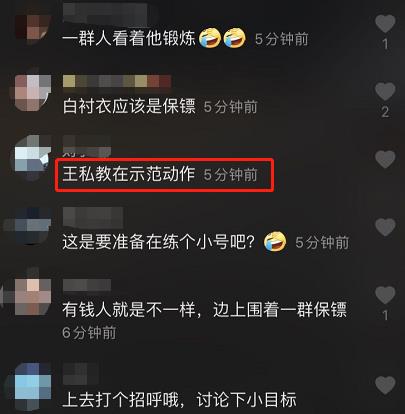Reply to comment 王私教在示范动作
The height and width of the screenshot is (414, 405).
tap(129, 174)
